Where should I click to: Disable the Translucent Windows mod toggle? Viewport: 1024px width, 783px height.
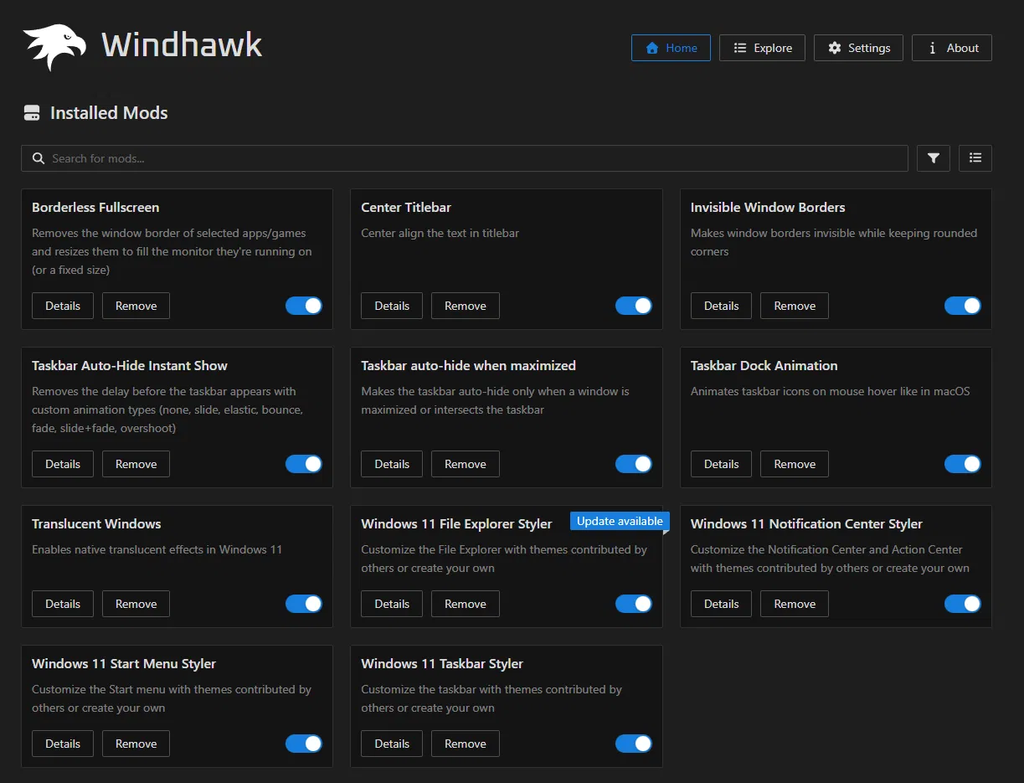click(304, 603)
